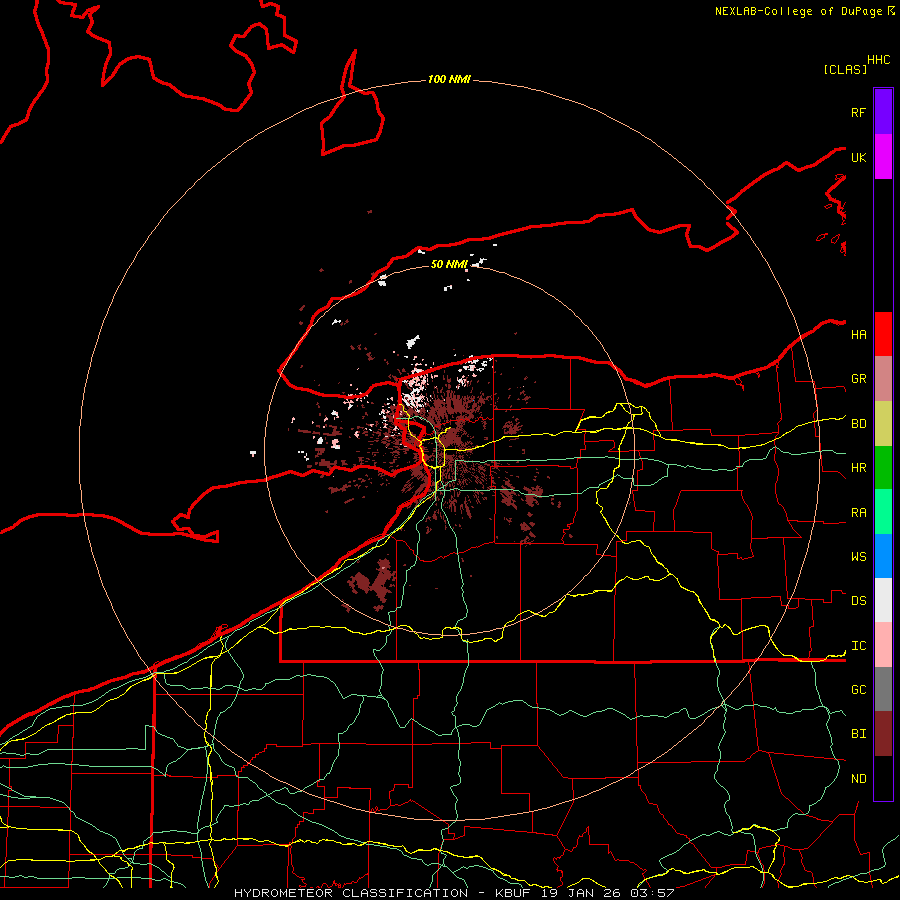The image size is (900, 900).
Task: Pick the RA bright green legend swatch
Action: [883, 512]
